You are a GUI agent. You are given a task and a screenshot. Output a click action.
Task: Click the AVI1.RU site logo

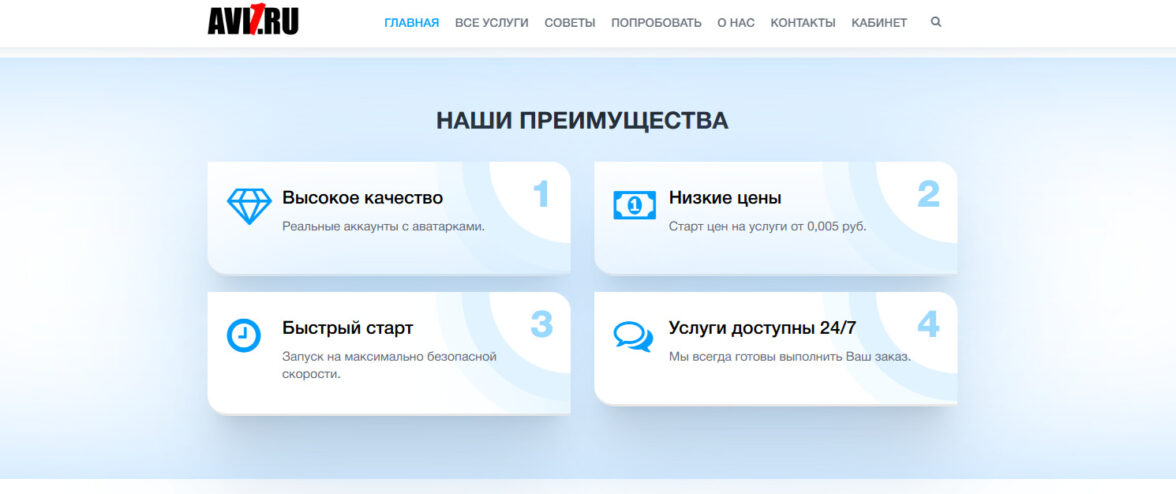pos(253,19)
